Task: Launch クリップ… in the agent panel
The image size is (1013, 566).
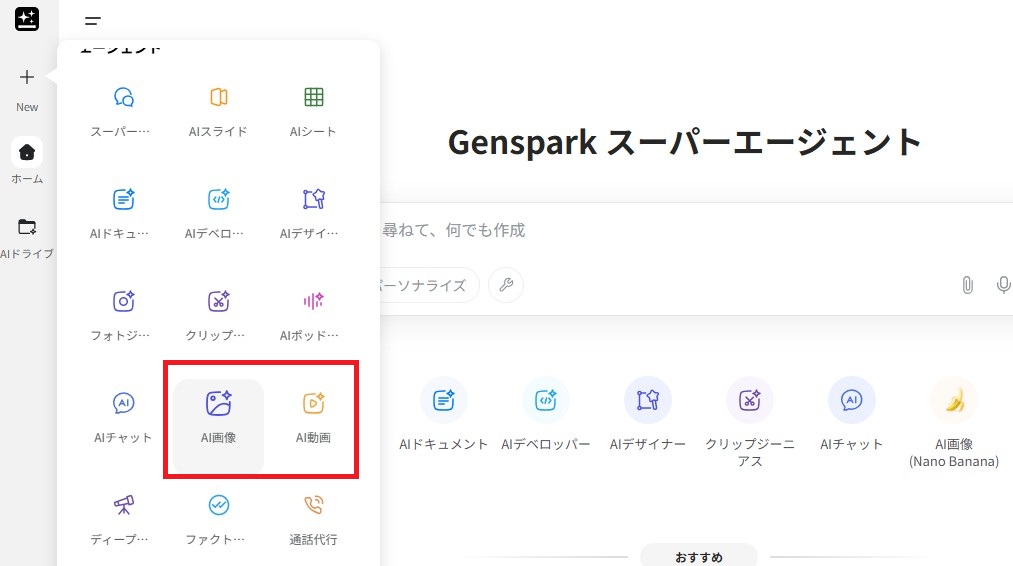Action: [218, 317]
